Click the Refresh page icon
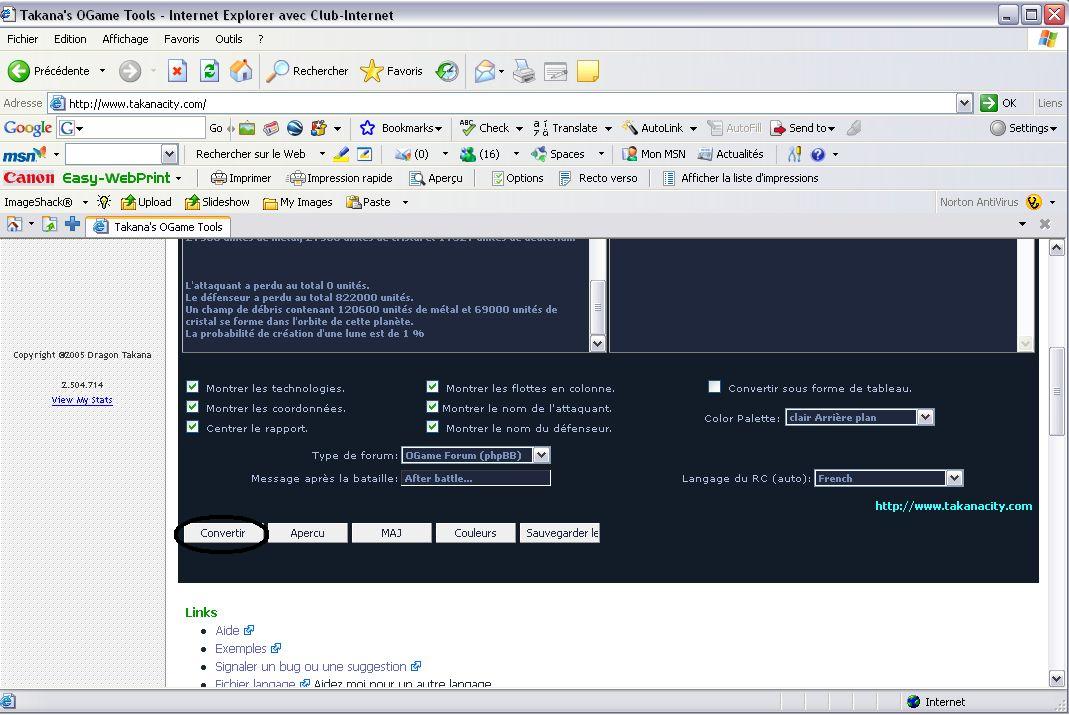Viewport: 1069px width, 715px height. tap(209, 71)
